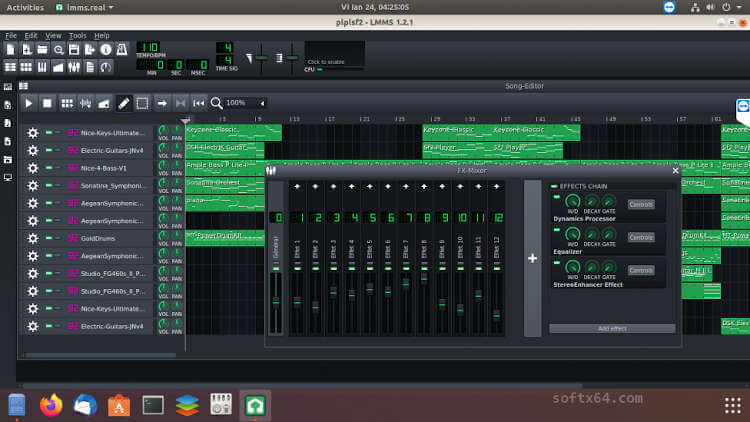Open the File menu
Screen dimensions: 750x422
click(x=11, y=35)
